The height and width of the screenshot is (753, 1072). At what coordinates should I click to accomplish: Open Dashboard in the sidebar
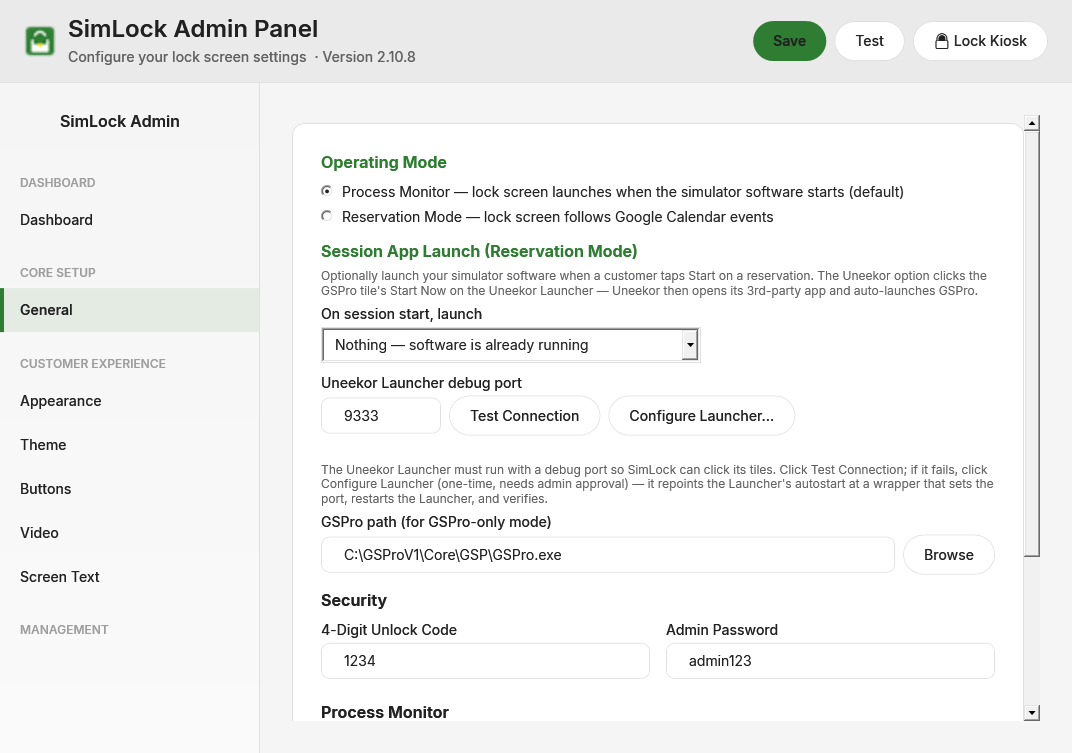pyautogui.click(x=130, y=220)
